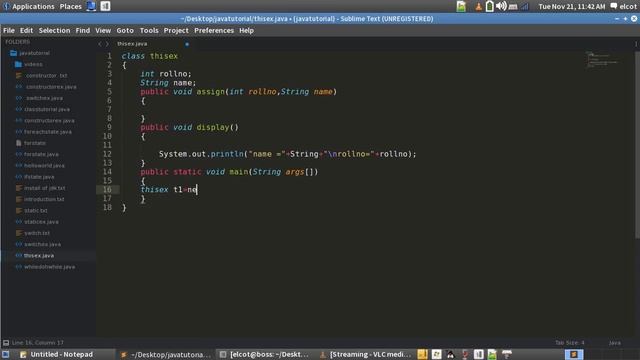The width and height of the screenshot is (640, 360).
Task: Open staticex.java from the sidebar
Action: pos(41,222)
